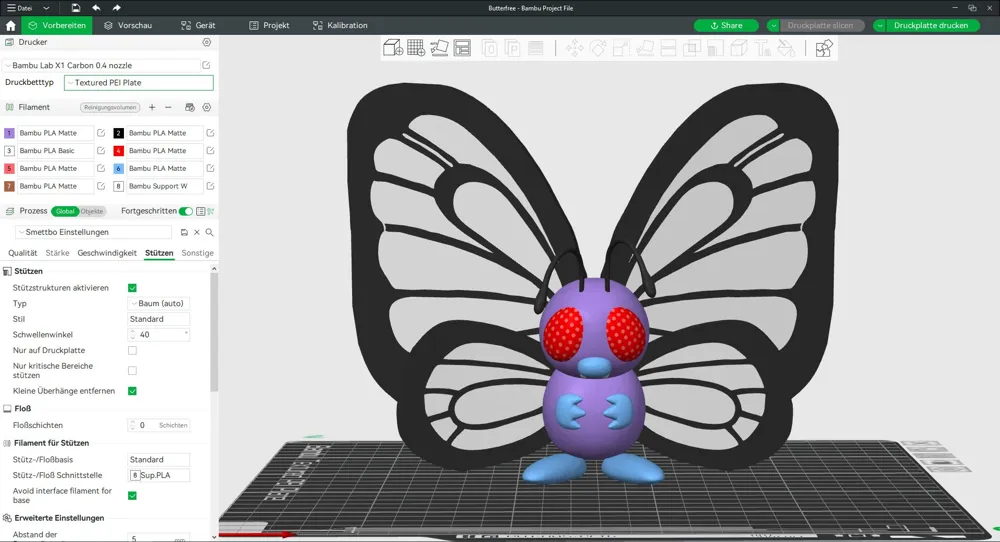This screenshot has height=542, width=1000.
Task: Open the Stütz-/Floßbasis filament dropdown
Action: click(159, 460)
